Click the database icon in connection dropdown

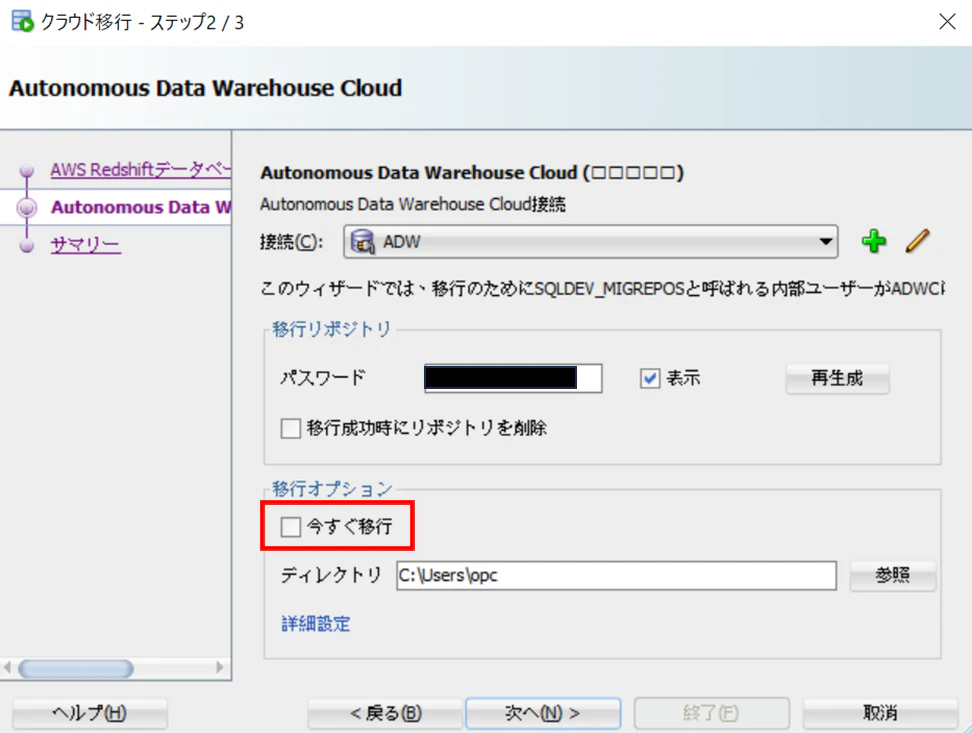click(x=363, y=242)
